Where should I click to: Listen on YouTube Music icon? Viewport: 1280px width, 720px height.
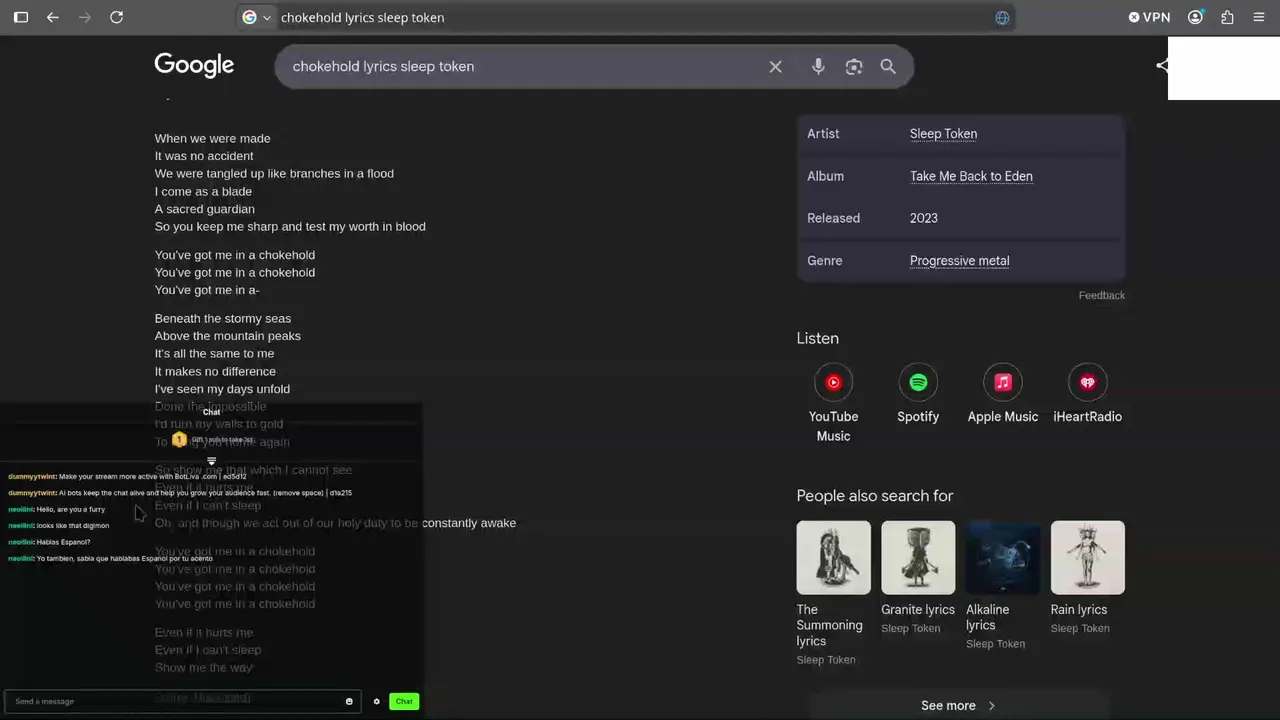(x=833, y=382)
